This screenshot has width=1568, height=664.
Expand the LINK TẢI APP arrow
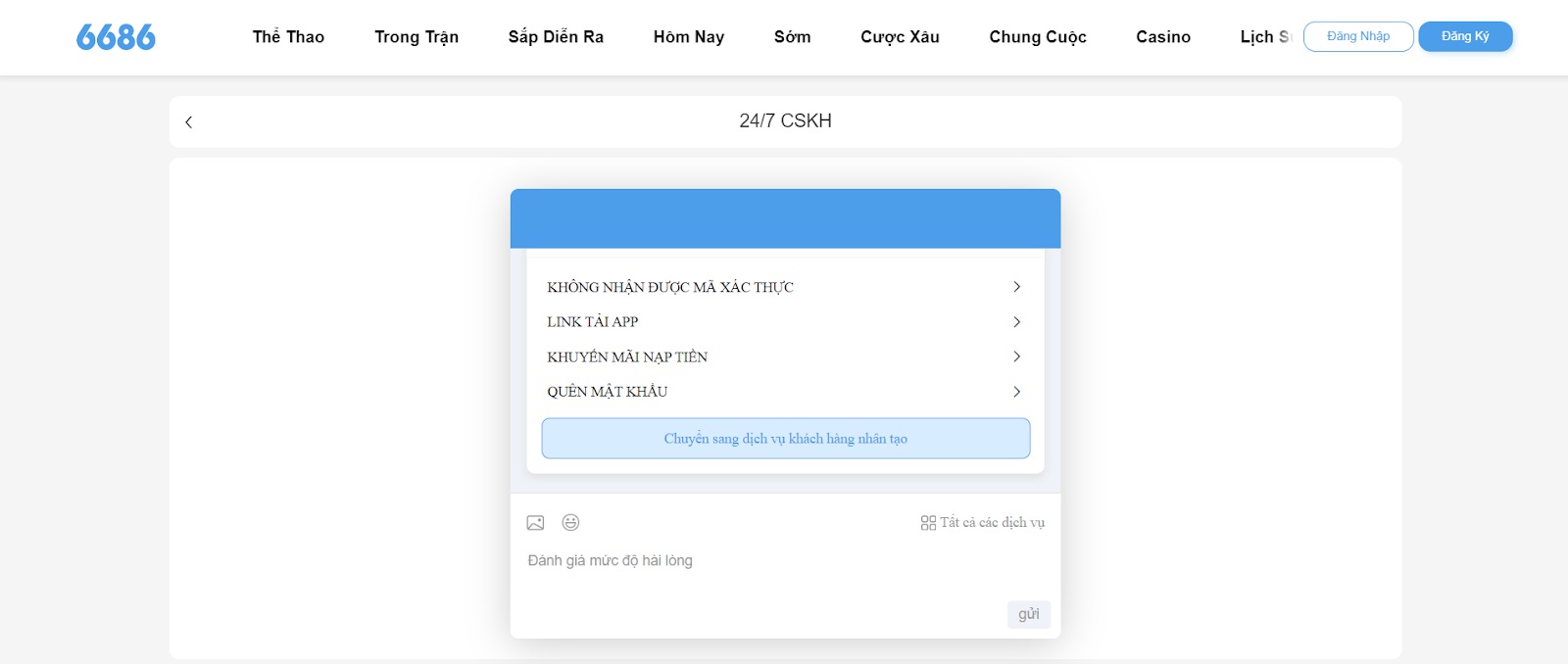coord(1016,321)
